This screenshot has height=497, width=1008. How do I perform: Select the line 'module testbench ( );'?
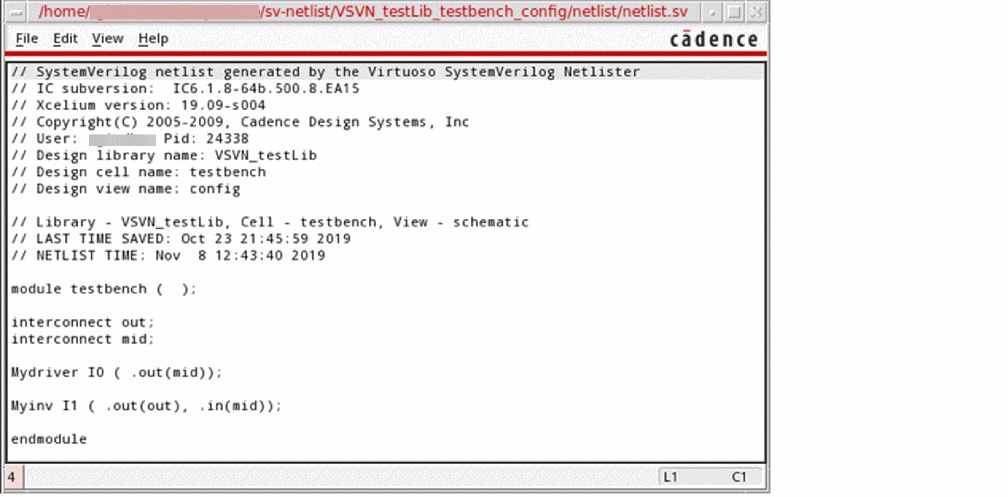coord(104,289)
